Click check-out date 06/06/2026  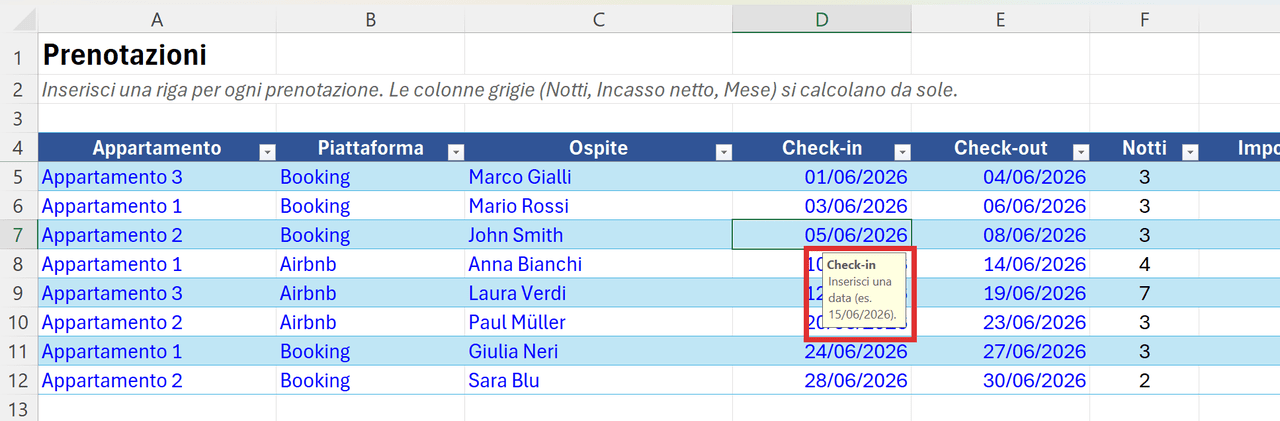[1000, 206]
